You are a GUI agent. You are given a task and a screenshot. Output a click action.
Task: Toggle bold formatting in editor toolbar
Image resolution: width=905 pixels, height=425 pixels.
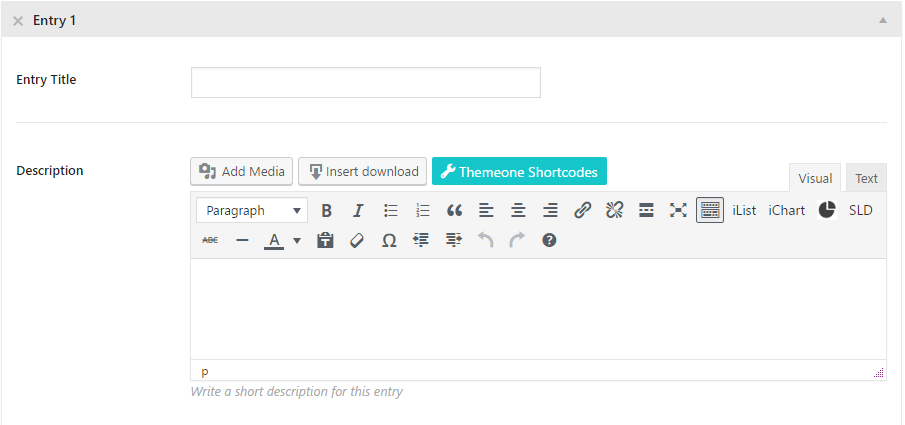click(x=326, y=211)
